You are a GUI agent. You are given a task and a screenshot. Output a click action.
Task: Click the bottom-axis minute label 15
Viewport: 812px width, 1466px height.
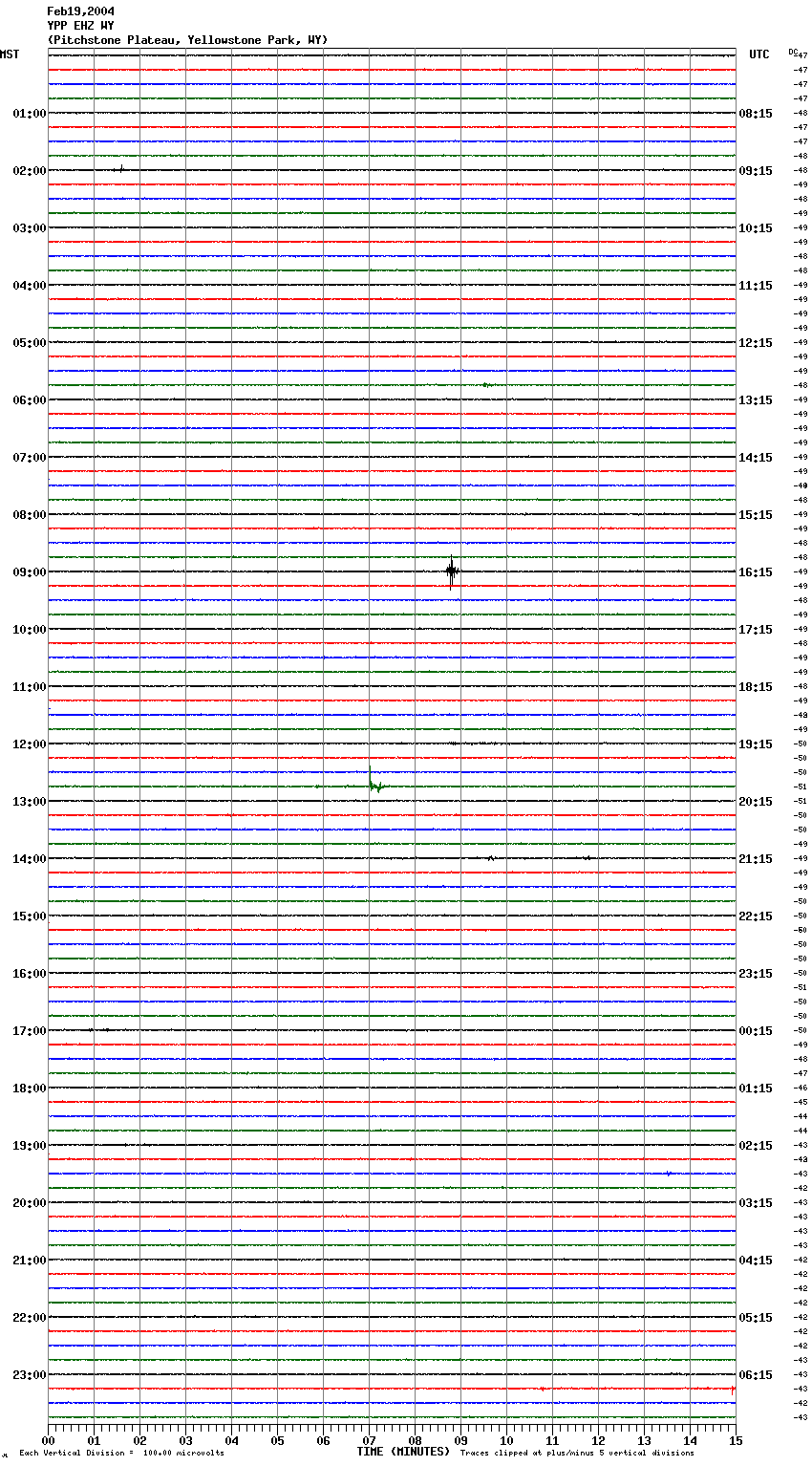(736, 1440)
